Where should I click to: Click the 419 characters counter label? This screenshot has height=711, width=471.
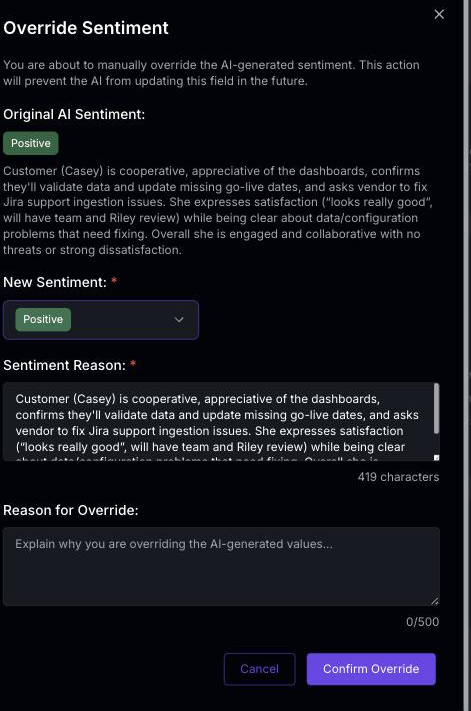coord(398,477)
